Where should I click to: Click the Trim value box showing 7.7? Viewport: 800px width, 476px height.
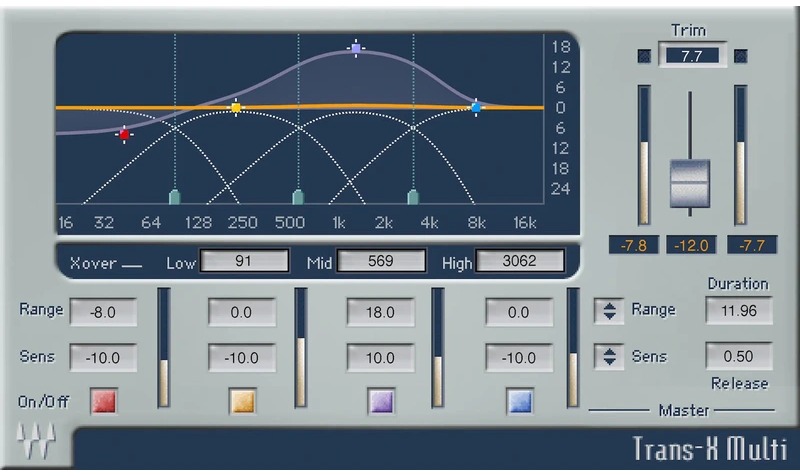tap(692, 55)
